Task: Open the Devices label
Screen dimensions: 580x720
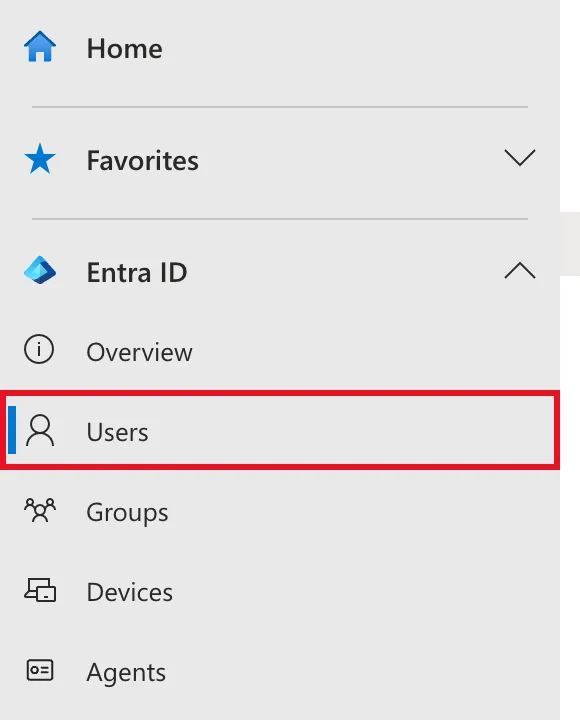Action: [x=130, y=592]
